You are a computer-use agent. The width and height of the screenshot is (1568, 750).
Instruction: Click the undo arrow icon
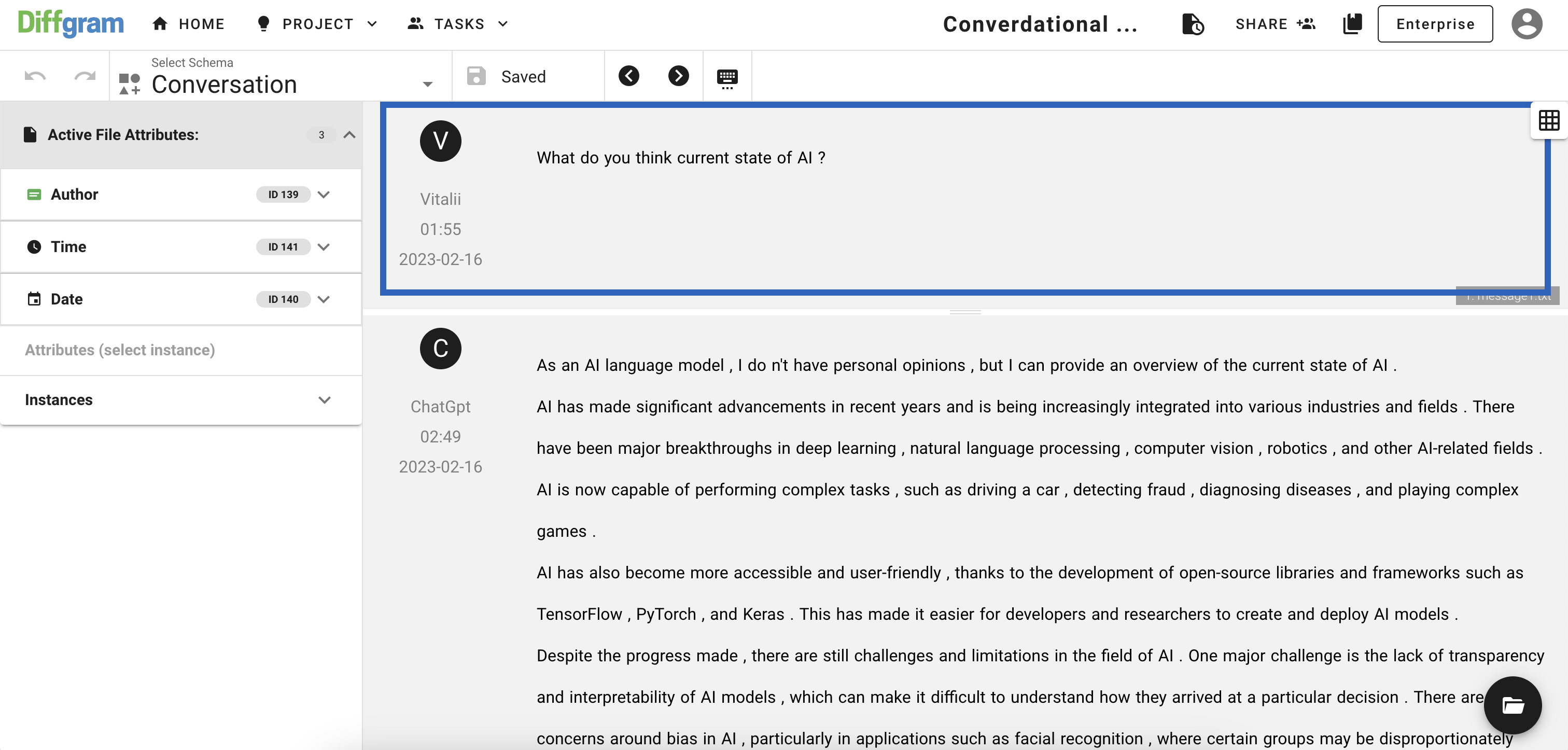coord(35,76)
